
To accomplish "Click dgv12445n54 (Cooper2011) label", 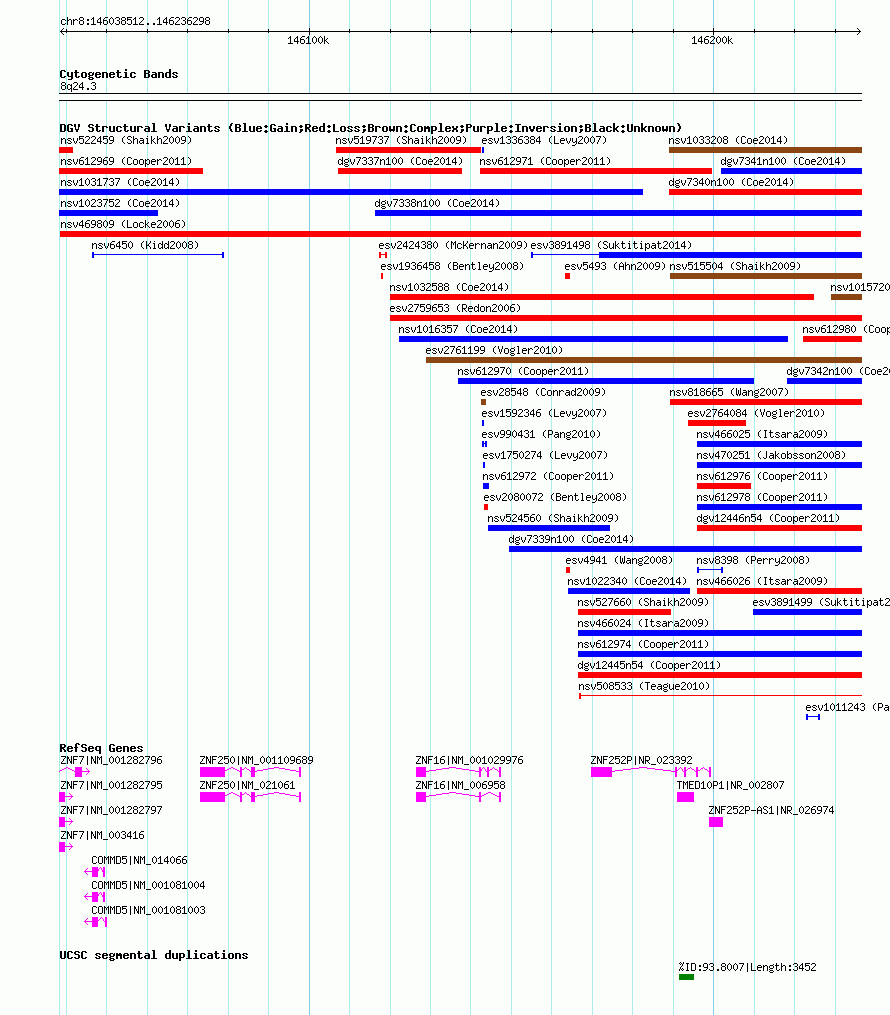I will [x=649, y=665].
